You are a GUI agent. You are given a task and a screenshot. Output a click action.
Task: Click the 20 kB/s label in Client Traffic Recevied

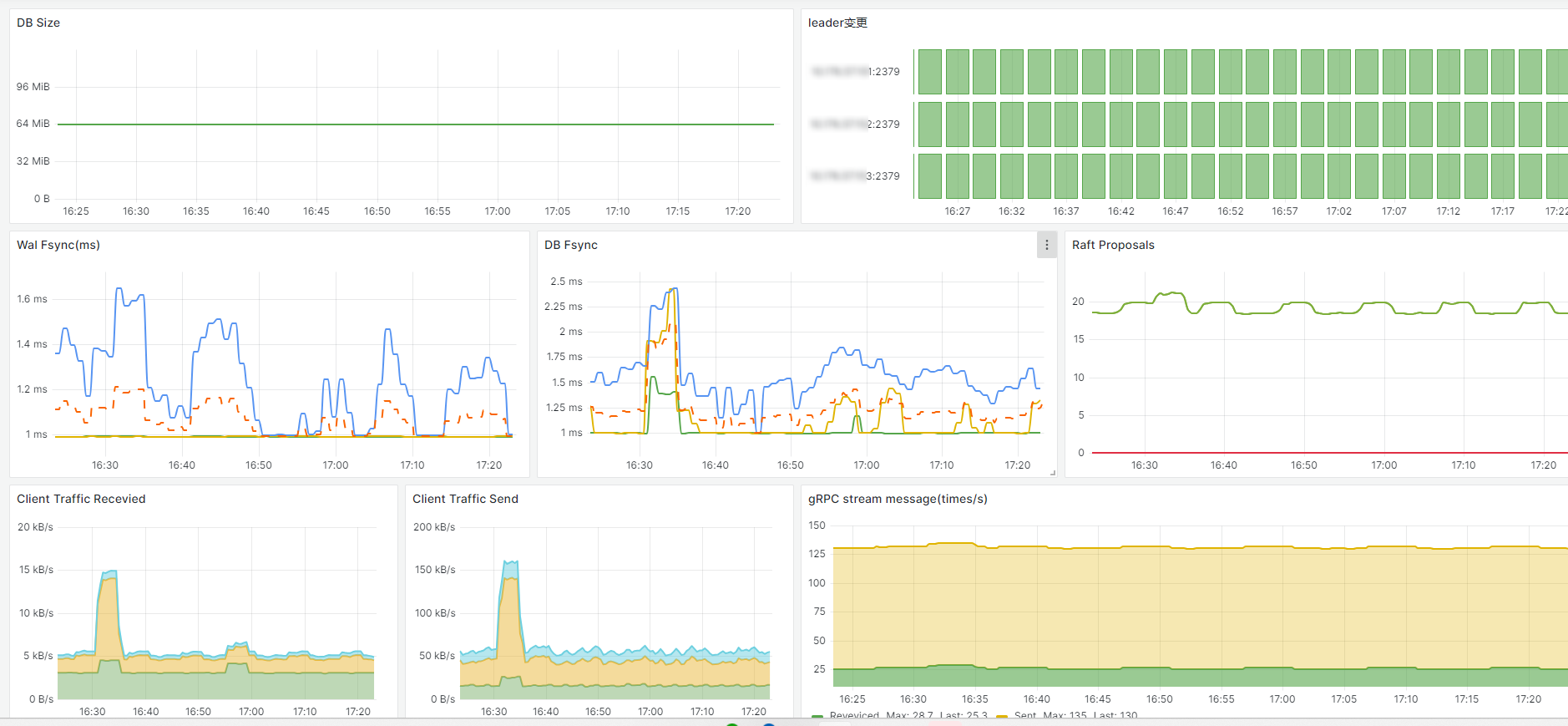pyautogui.click(x=35, y=527)
